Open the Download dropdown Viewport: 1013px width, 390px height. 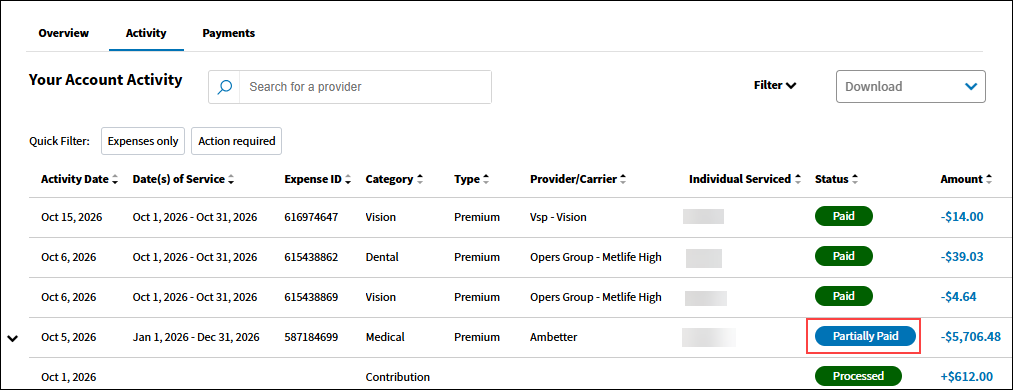coord(911,87)
